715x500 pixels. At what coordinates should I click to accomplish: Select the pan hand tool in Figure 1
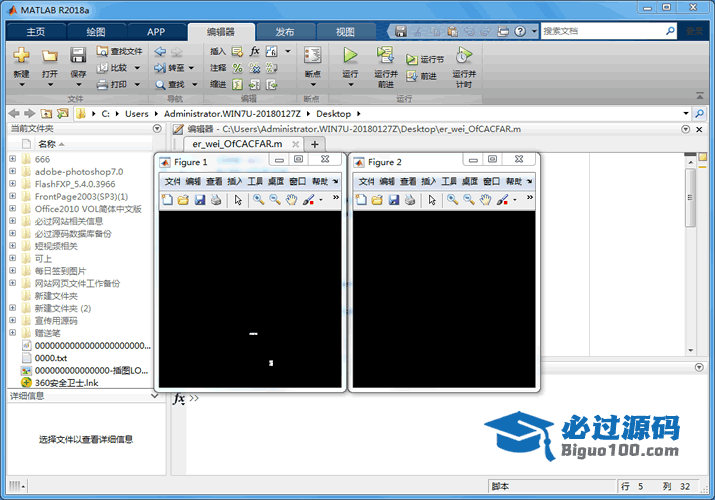click(x=291, y=200)
